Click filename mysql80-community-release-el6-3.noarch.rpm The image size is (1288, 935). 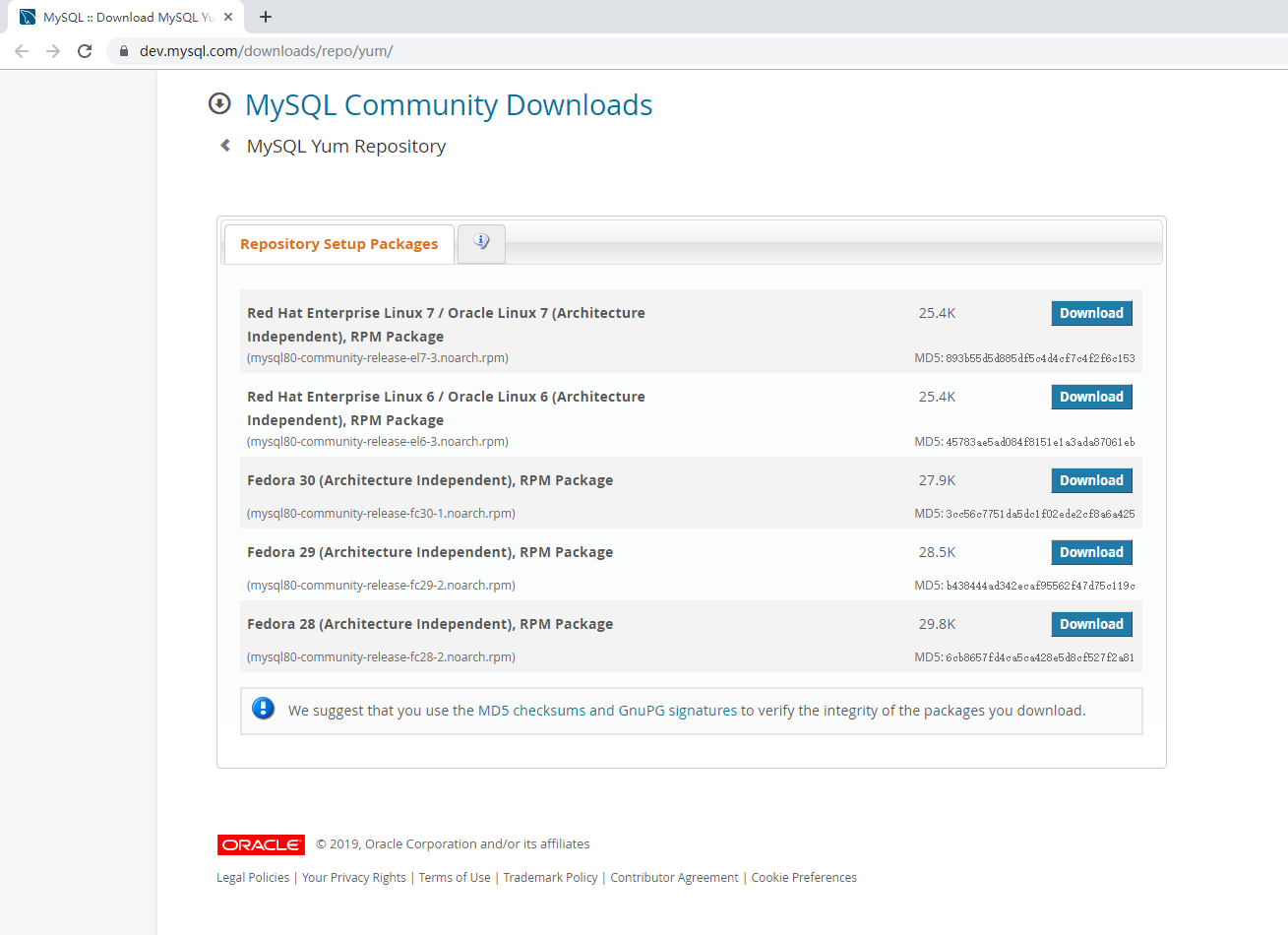(378, 442)
